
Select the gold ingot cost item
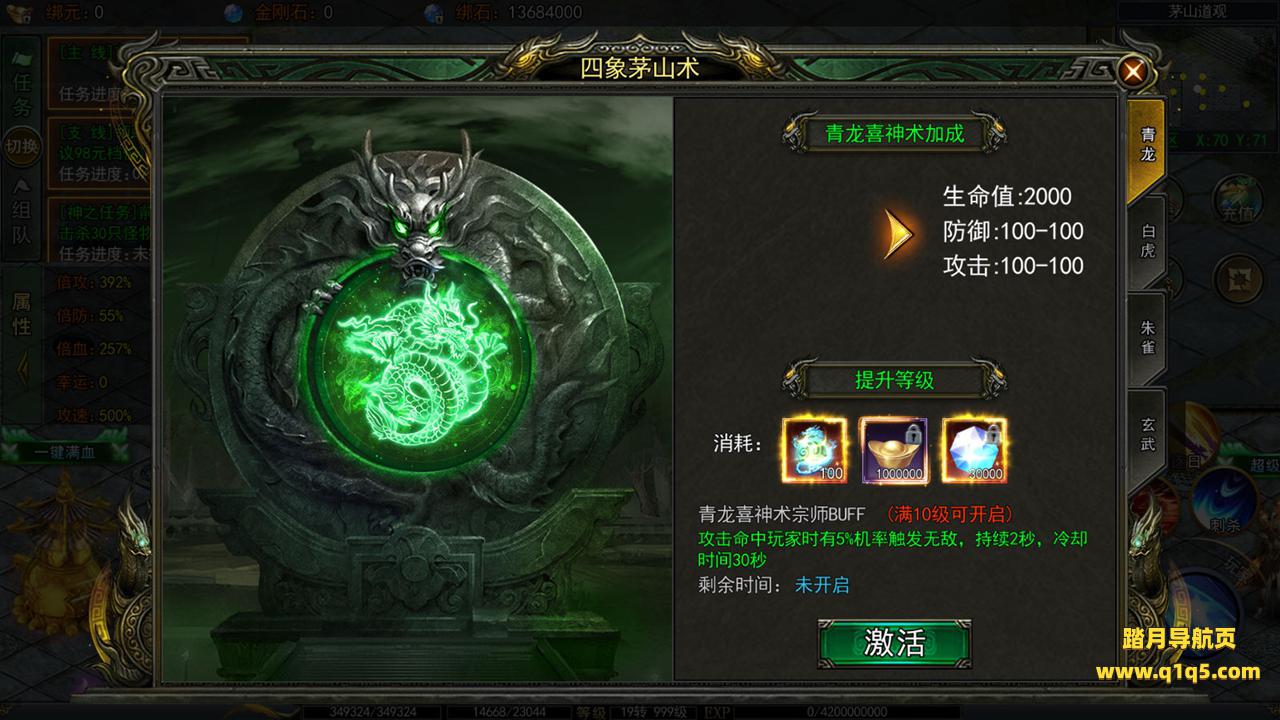(x=894, y=450)
